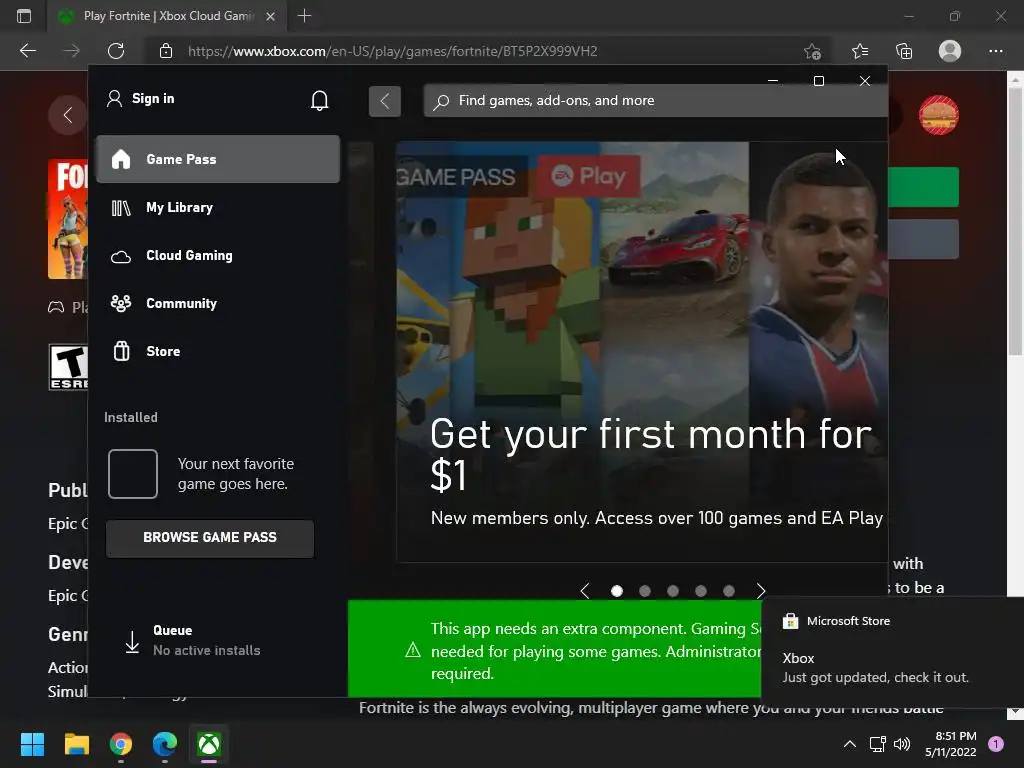Select the fourth carousel page dot
1024x768 pixels.
701,591
